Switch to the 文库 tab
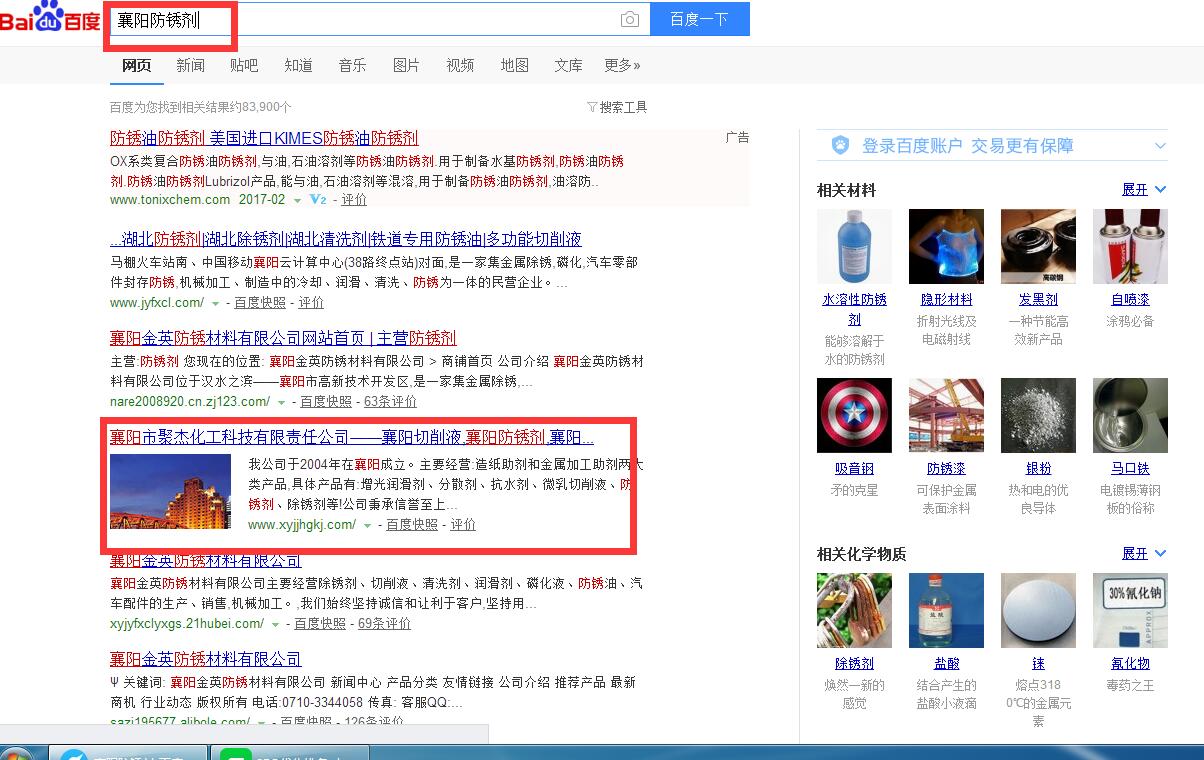Viewport: 1204px width, 760px height. click(568, 65)
